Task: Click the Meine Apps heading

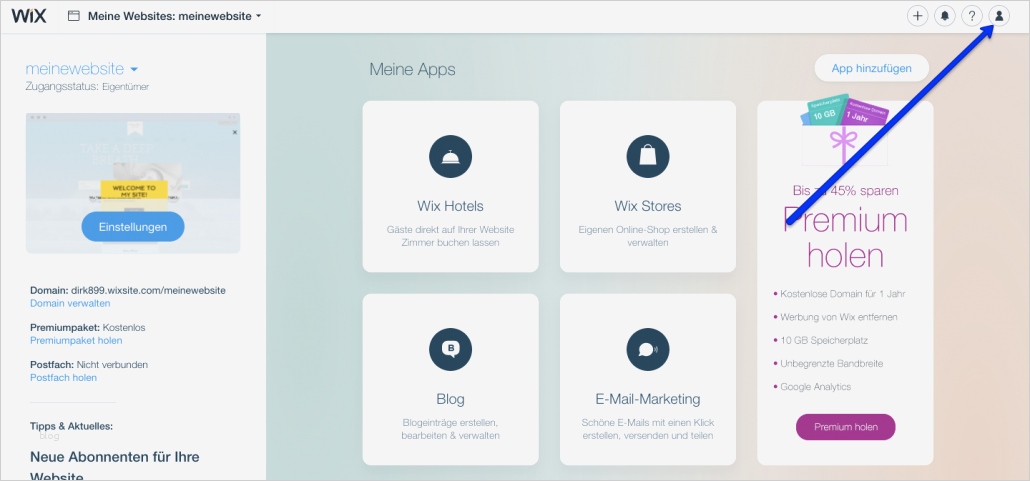Action: [x=412, y=69]
